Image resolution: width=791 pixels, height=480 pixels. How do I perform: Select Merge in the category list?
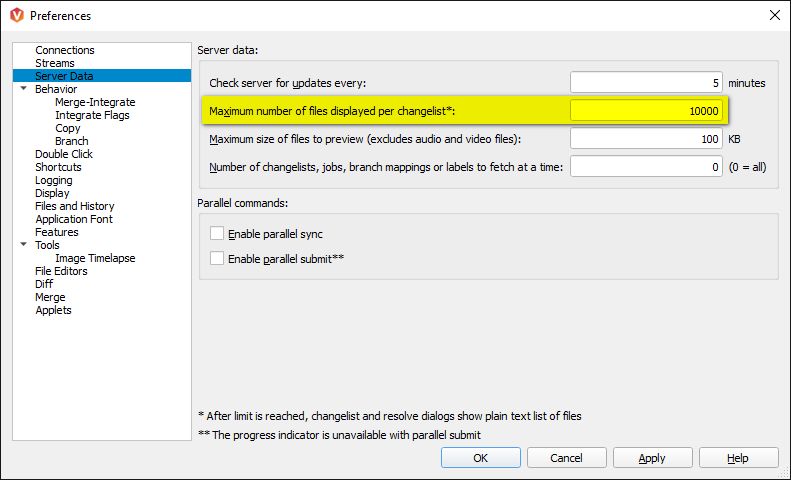50,297
